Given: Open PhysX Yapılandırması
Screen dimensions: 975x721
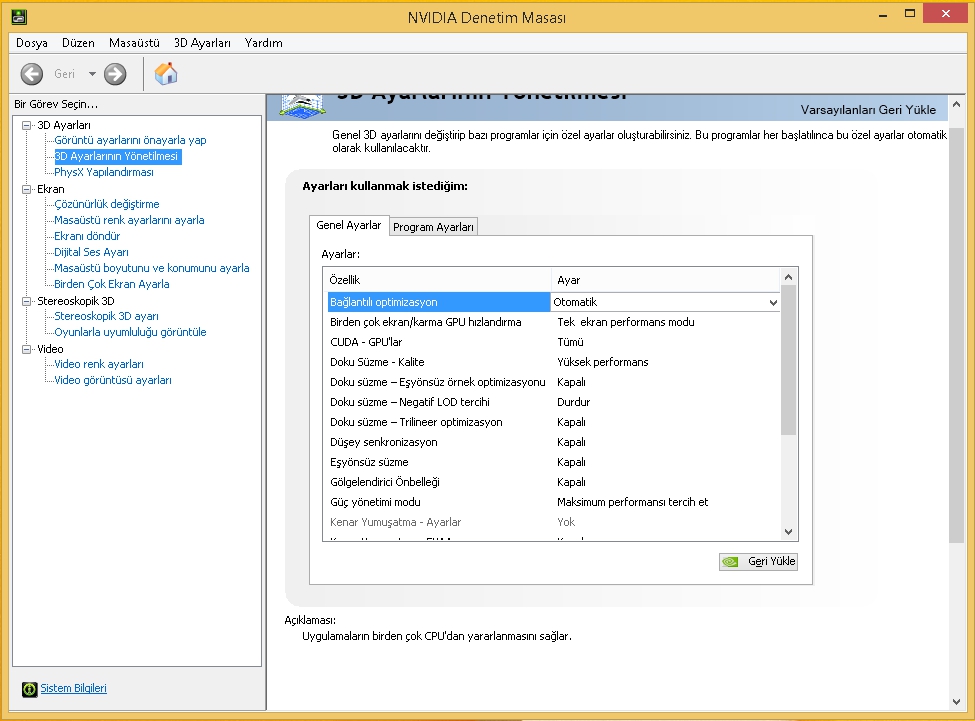Looking at the screenshot, I should tap(104, 172).
